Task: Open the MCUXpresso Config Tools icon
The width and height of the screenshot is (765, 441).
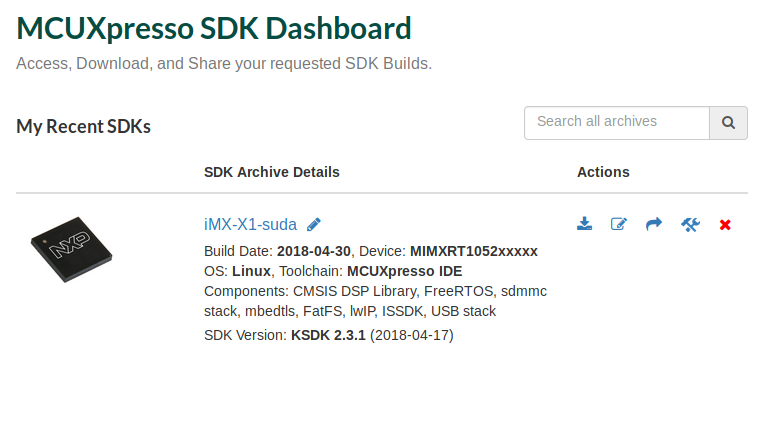Action: 690,224
